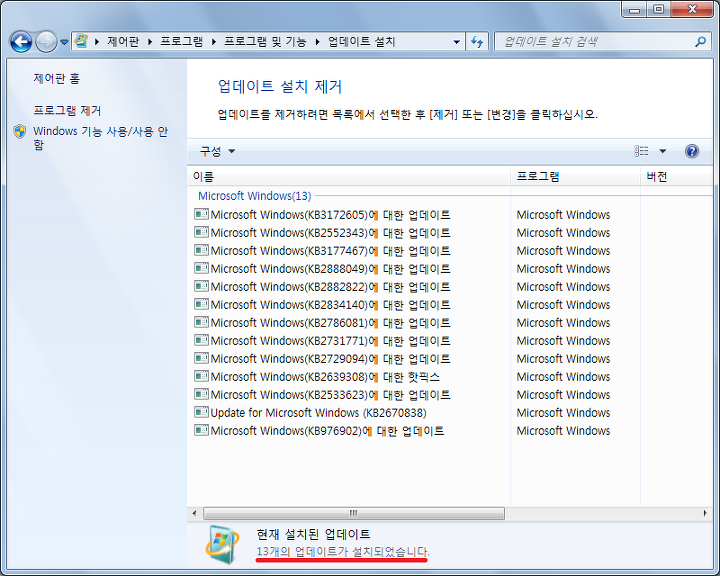Click the icon of the KB3177467 row
This screenshot has width=720, height=576.
click(x=201, y=250)
